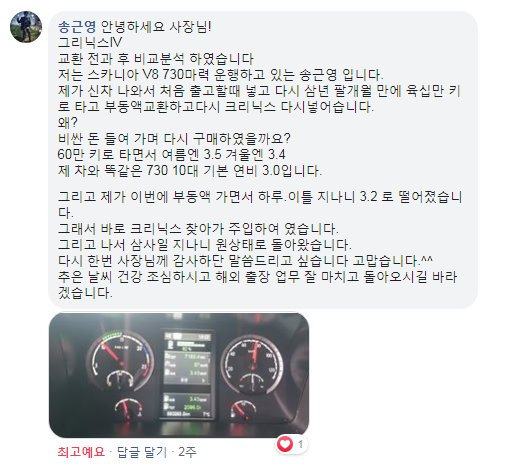Open 송근영's round profile picture

(x=26, y=27)
